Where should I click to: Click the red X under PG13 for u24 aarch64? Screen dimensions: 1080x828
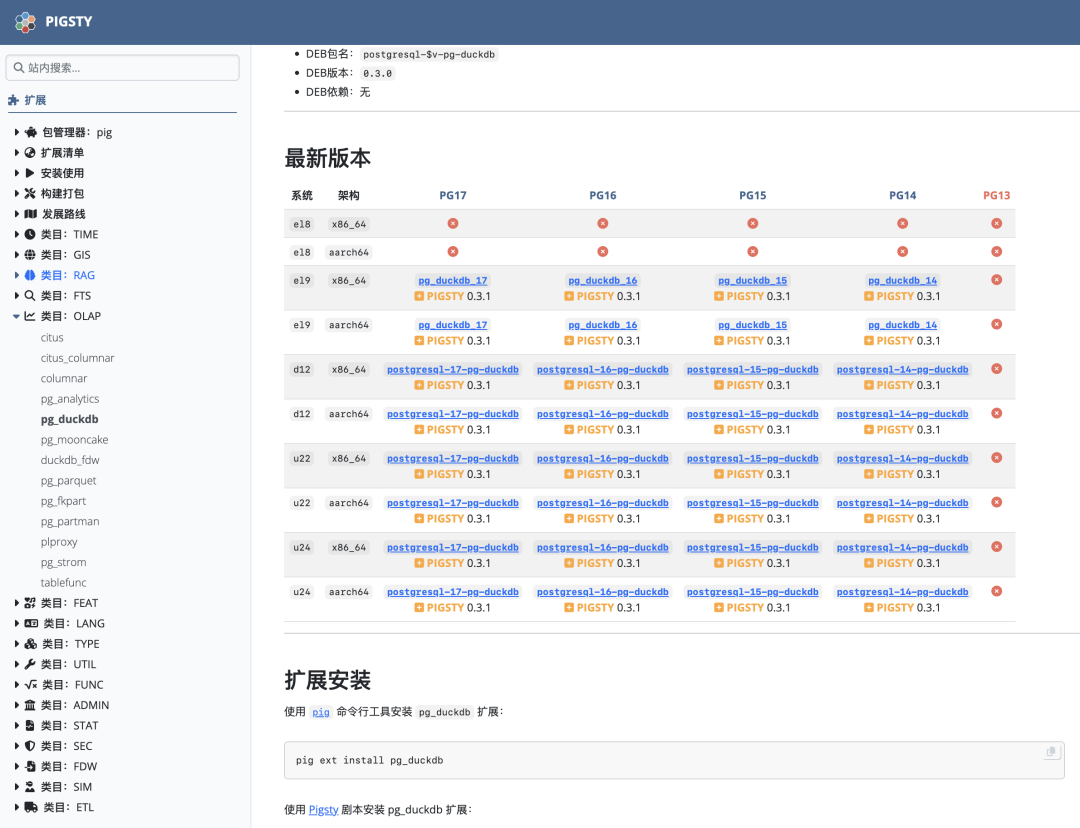(997, 591)
